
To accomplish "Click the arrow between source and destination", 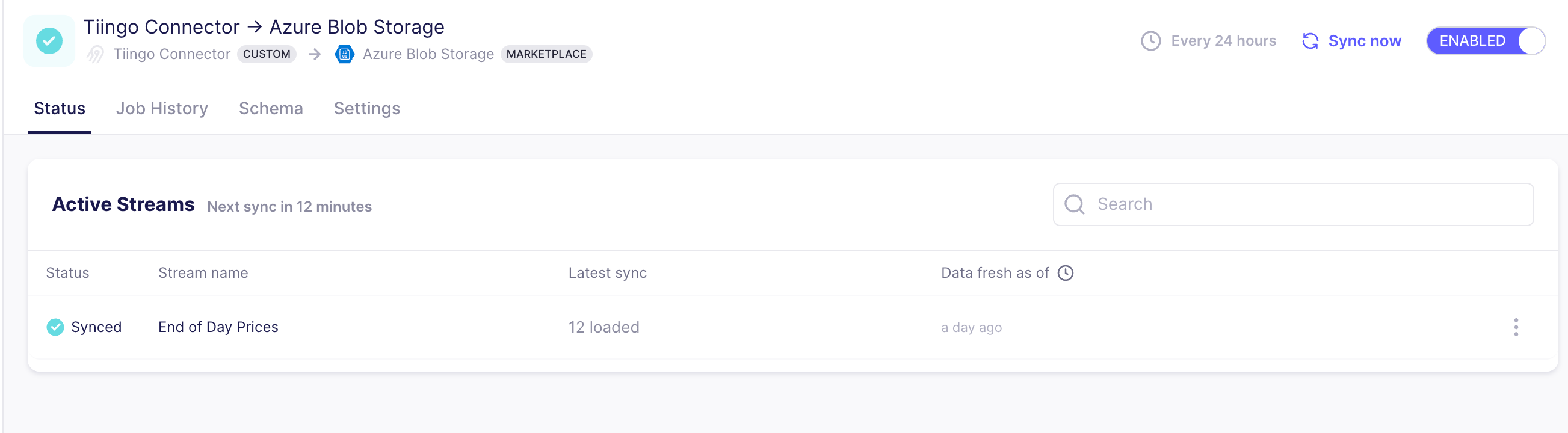I will pyautogui.click(x=315, y=54).
